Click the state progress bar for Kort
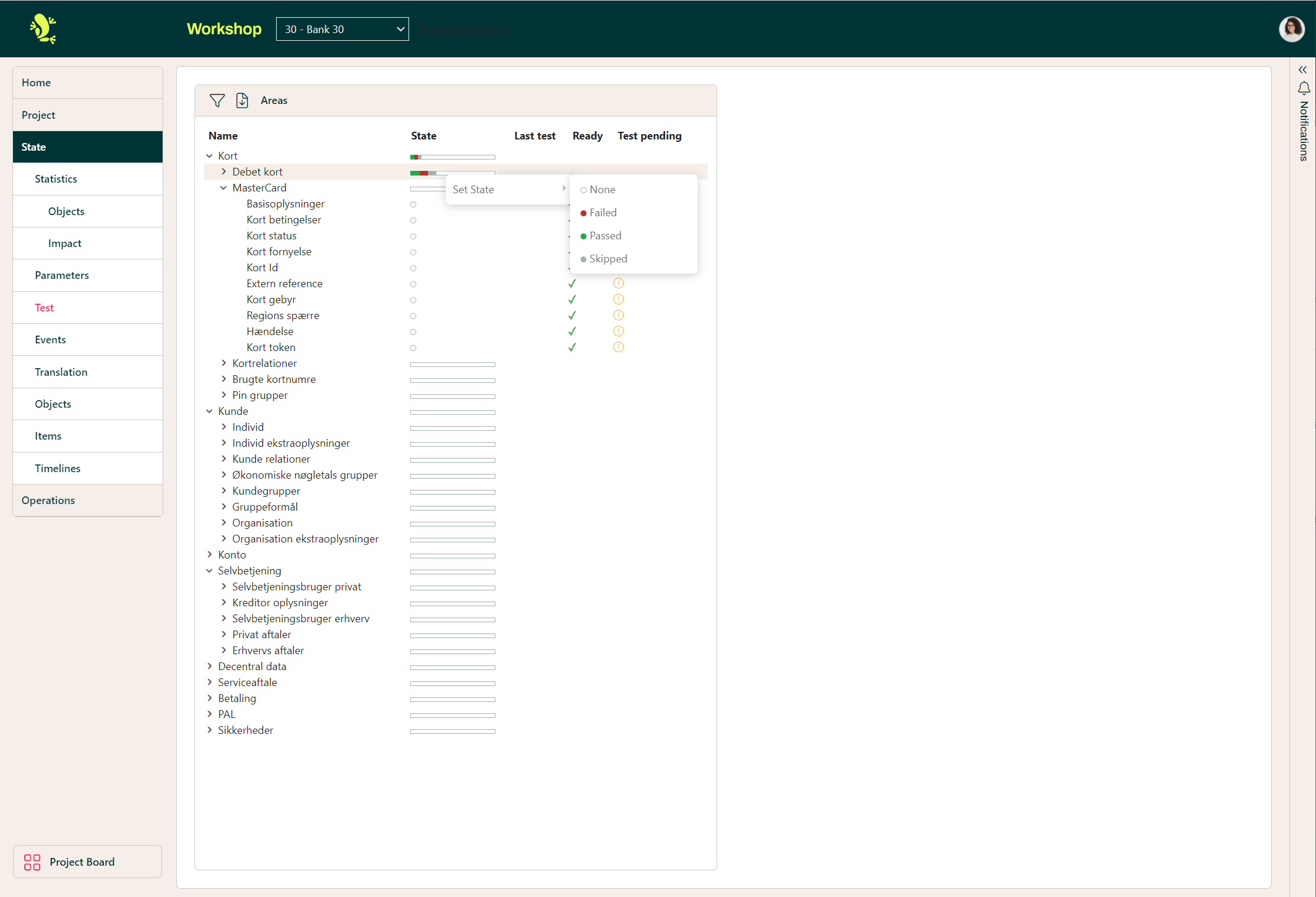The height and width of the screenshot is (897, 1316). click(x=452, y=157)
